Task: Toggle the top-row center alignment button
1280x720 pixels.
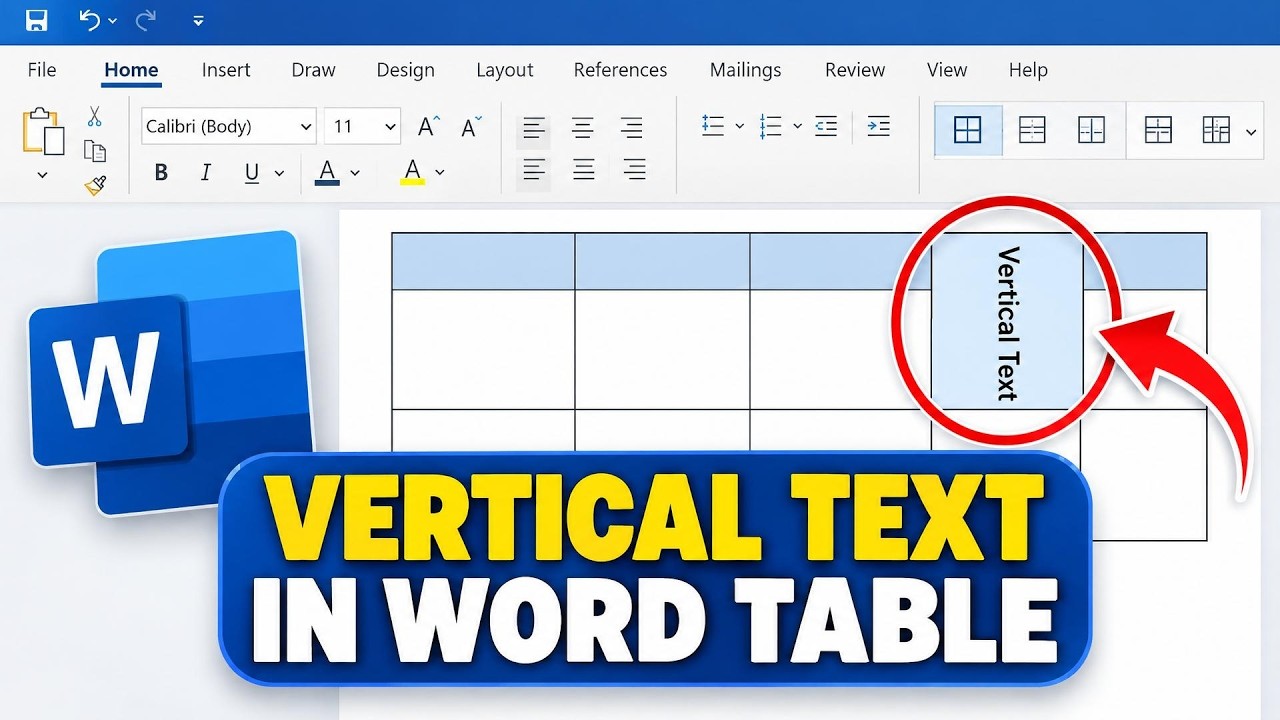Action: coord(583,128)
